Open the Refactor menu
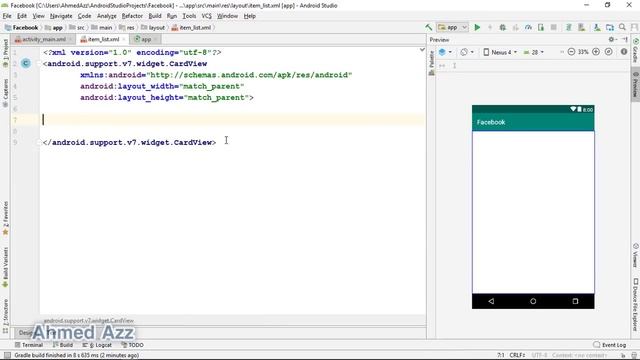The image size is (640, 360). point(132,16)
